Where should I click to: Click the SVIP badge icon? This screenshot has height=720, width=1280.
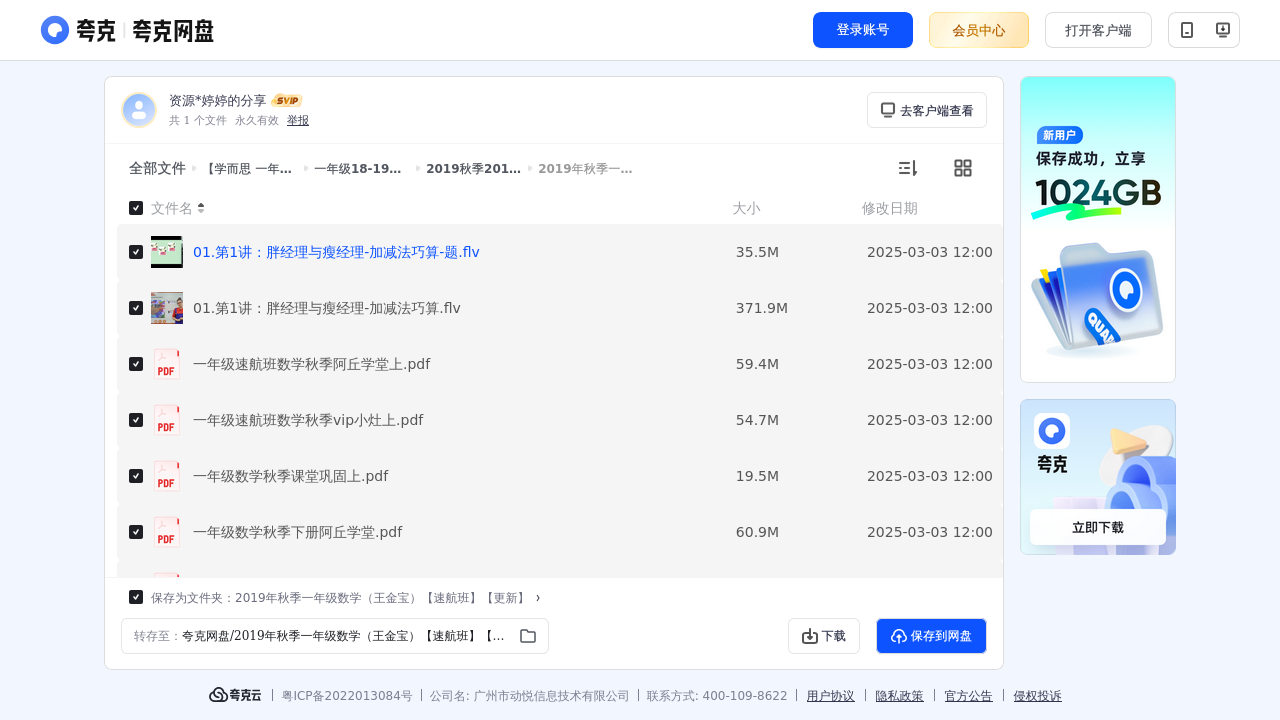pyautogui.click(x=287, y=101)
